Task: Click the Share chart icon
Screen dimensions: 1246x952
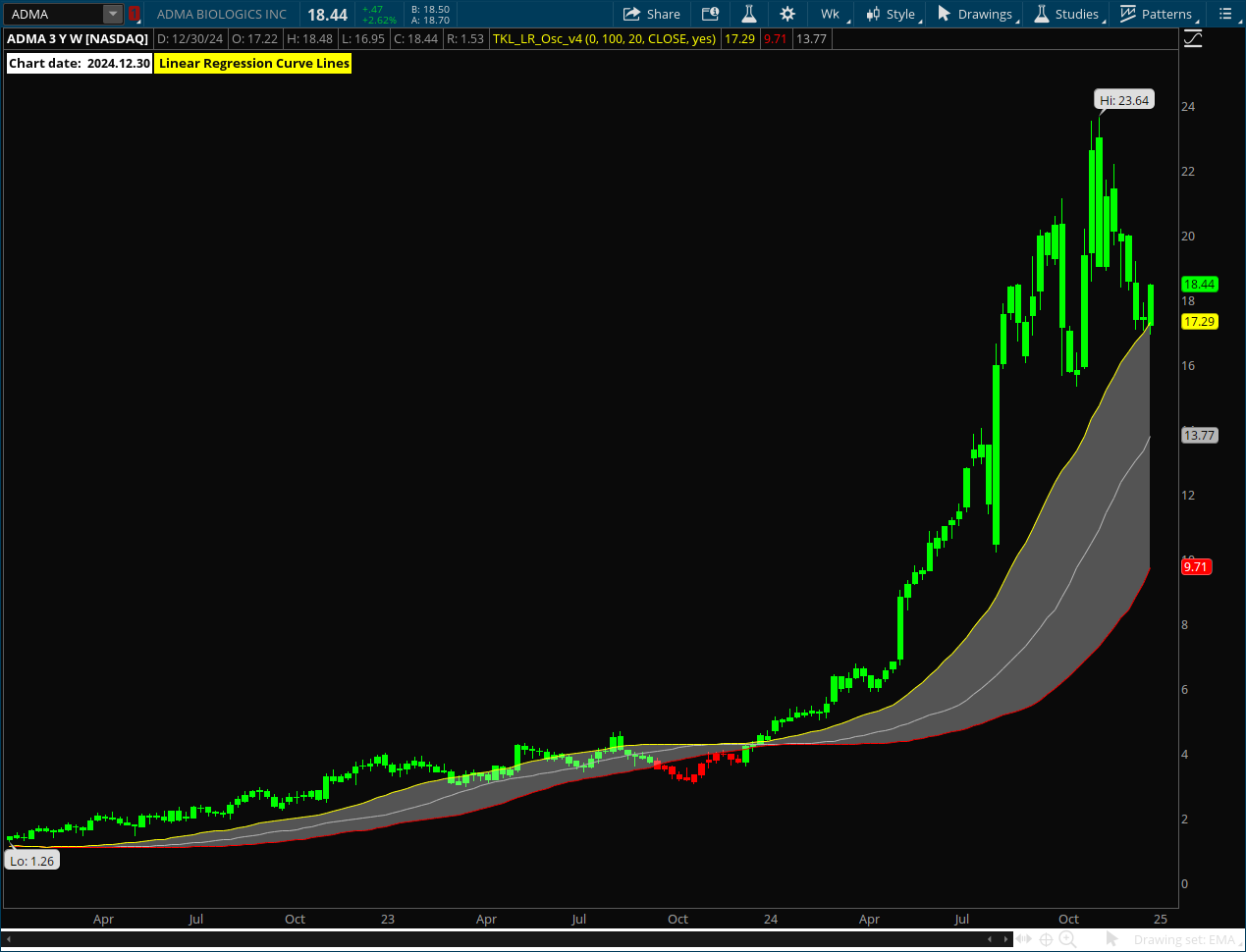Action: 651,14
